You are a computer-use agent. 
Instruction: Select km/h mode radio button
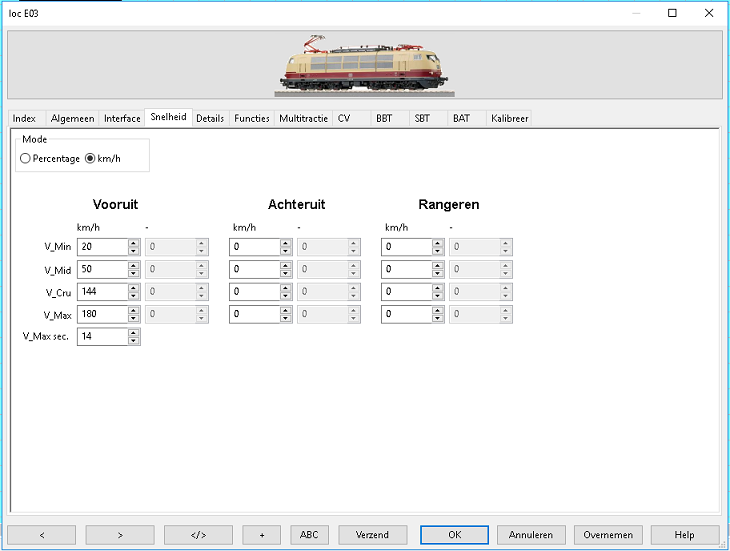tap(90, 159)
